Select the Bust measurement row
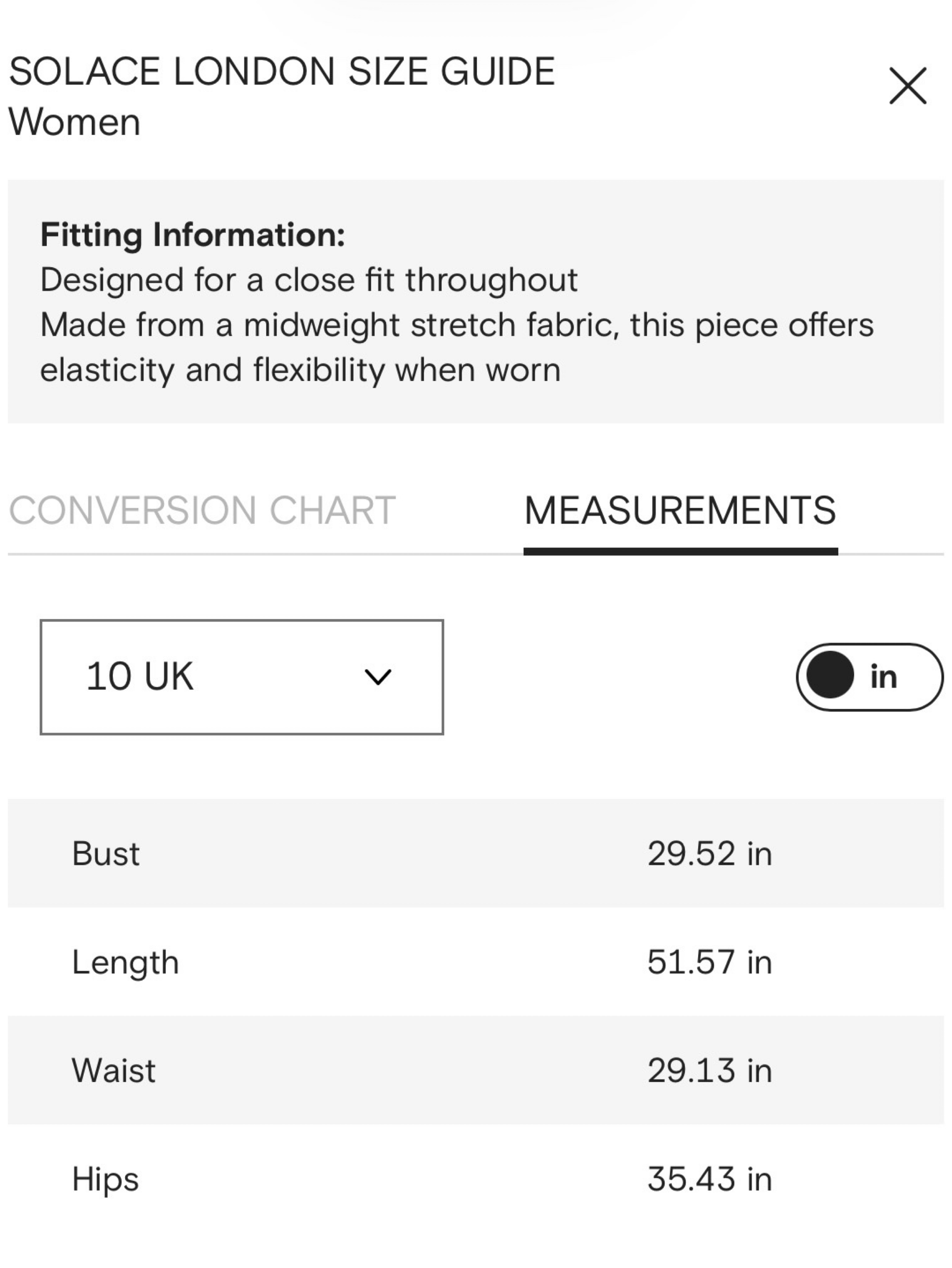 tap(476, 853)
